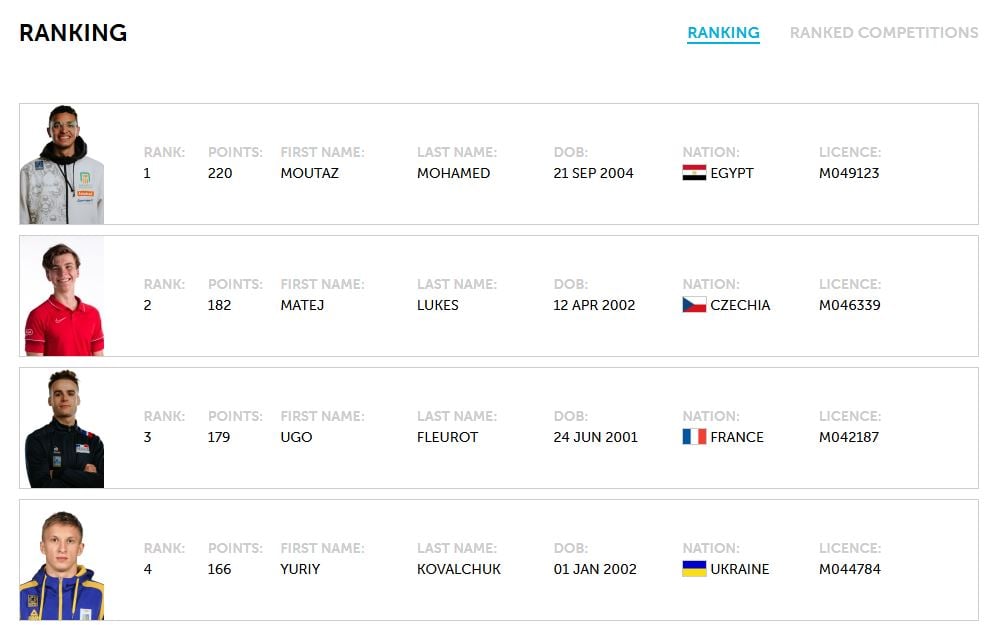1005x625 pixels.
Task: Open Moutaz Mohamed's athlete photo
Action: tap(62, 164)
